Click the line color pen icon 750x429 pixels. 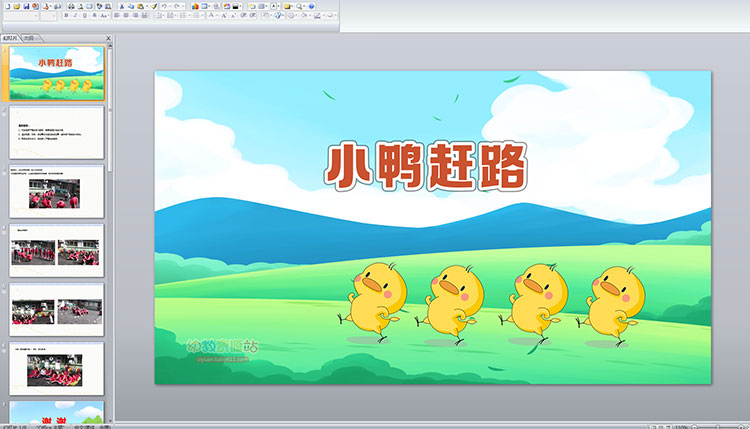316,16
